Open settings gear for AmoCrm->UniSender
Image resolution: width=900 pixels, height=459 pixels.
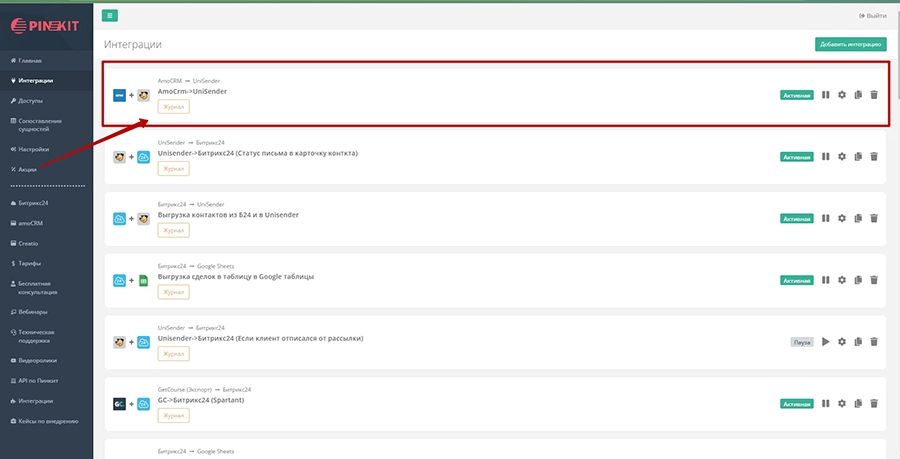842,95
